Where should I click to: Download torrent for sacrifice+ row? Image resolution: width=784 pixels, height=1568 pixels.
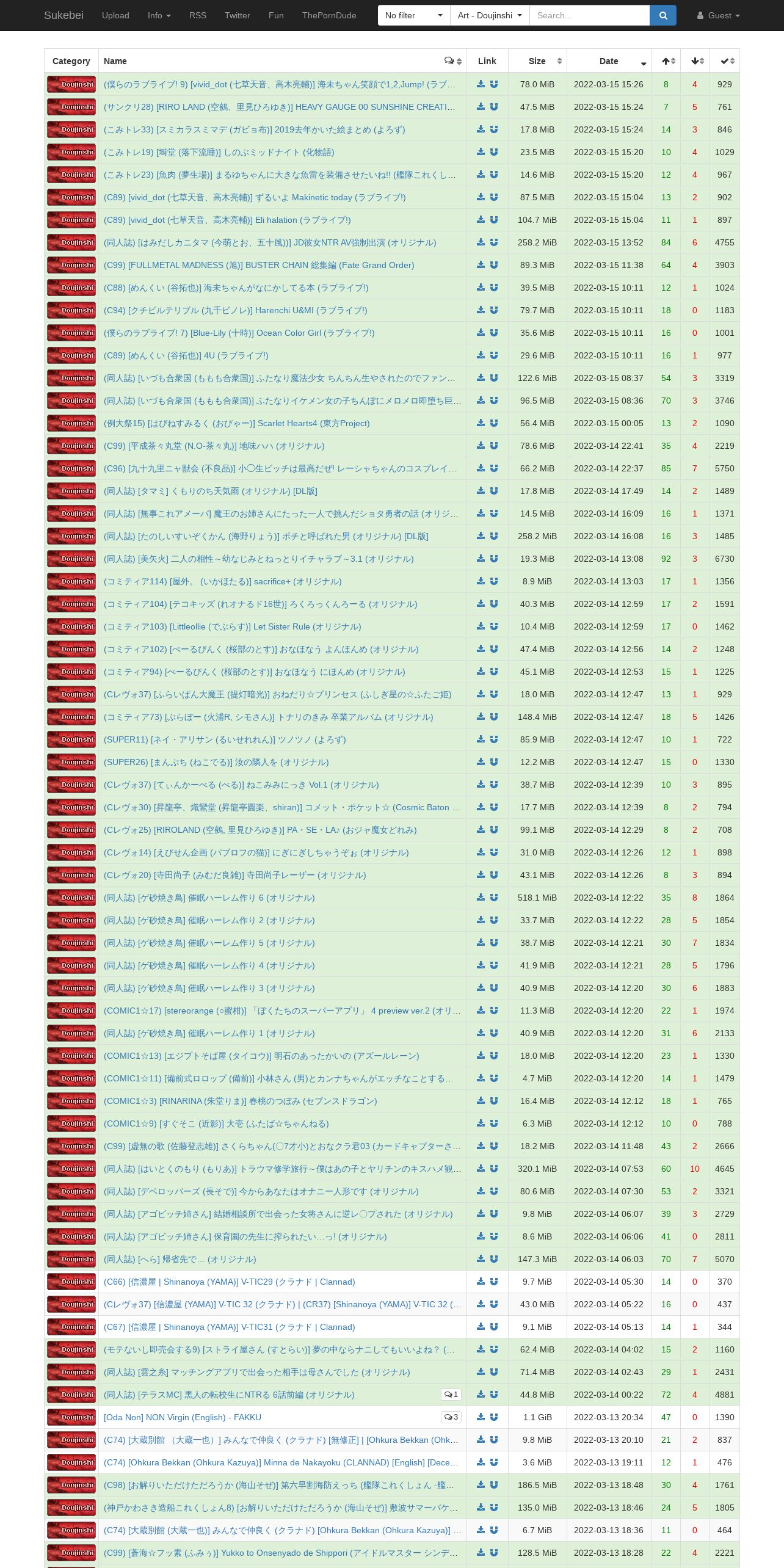tap(481, 581)
